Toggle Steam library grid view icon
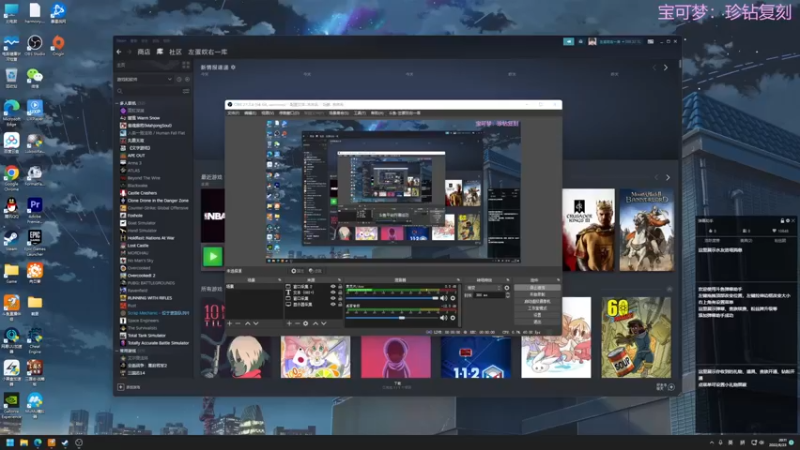 186,65
